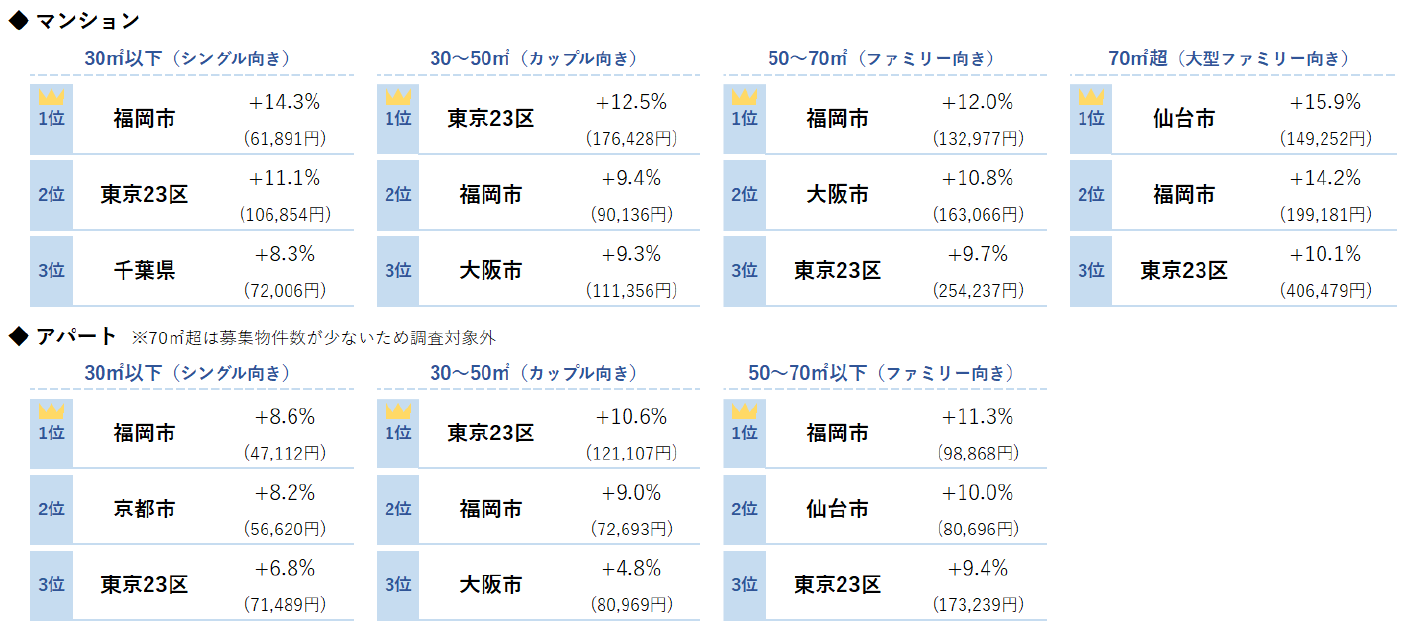The image size is (1420, 634).
Task: Click 仙台市 in the +10.0% row
Action: click(837, 509)
